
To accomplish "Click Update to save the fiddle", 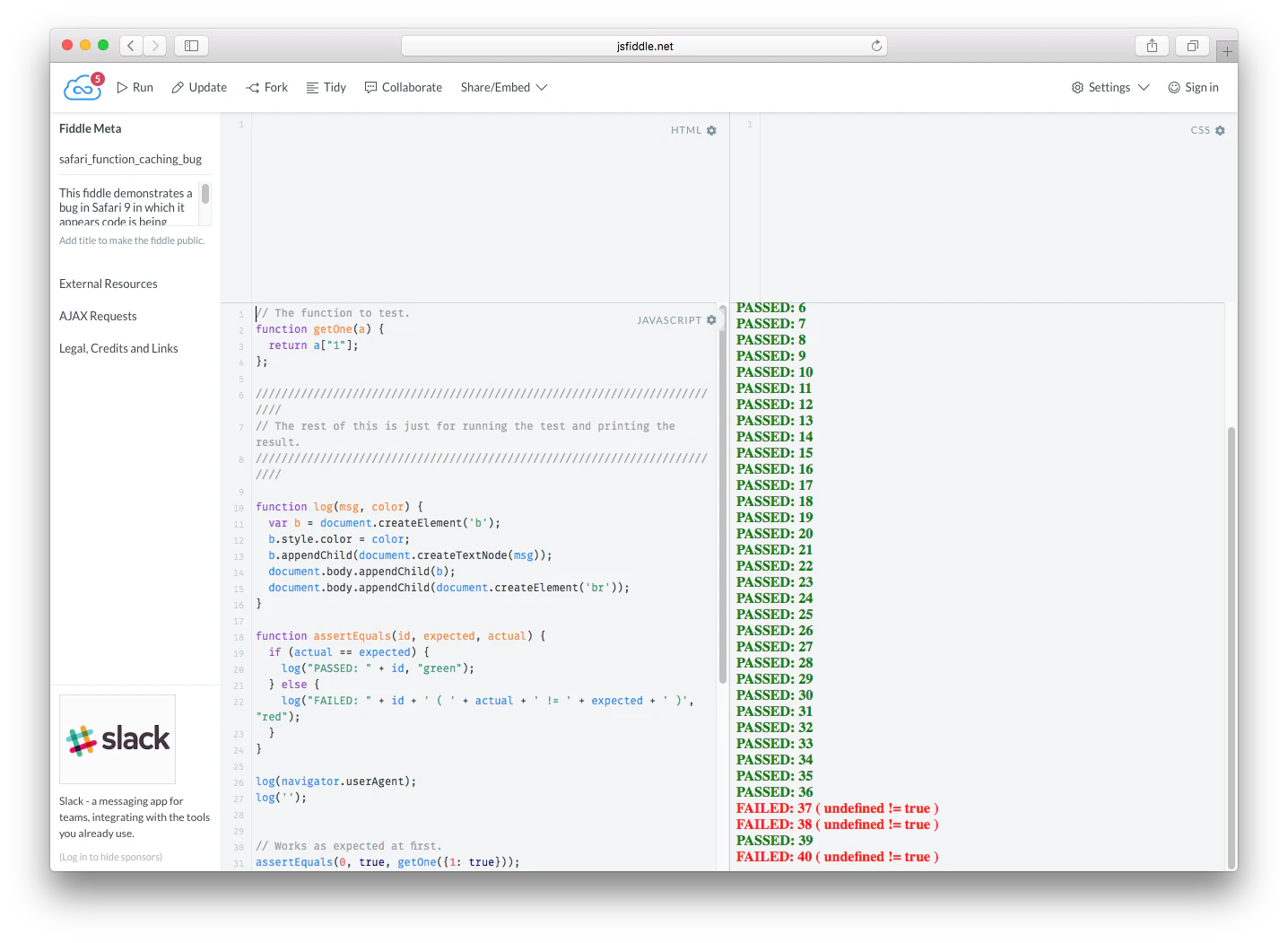I will point(199,87).
